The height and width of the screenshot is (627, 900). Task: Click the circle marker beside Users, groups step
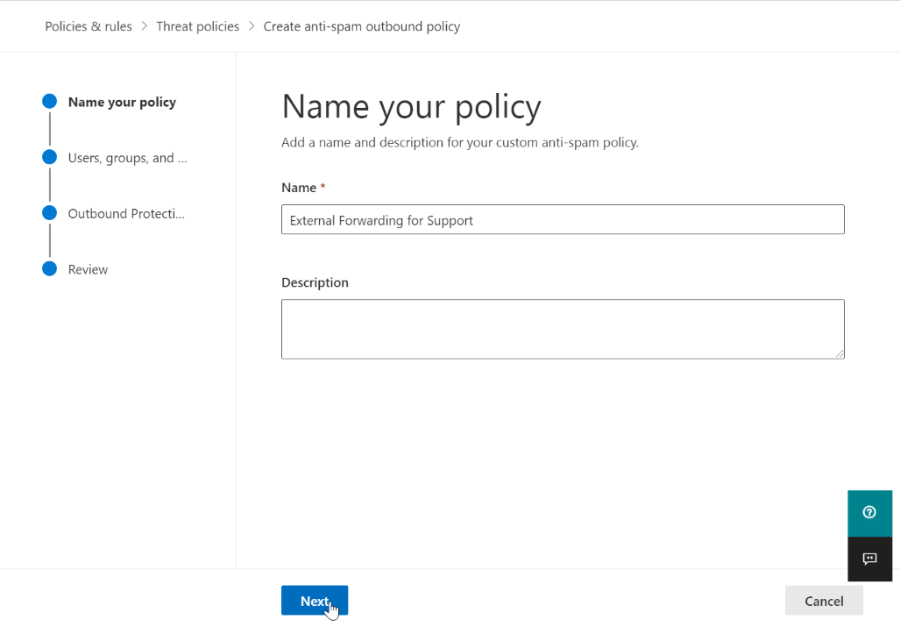(x=49, y=157)
